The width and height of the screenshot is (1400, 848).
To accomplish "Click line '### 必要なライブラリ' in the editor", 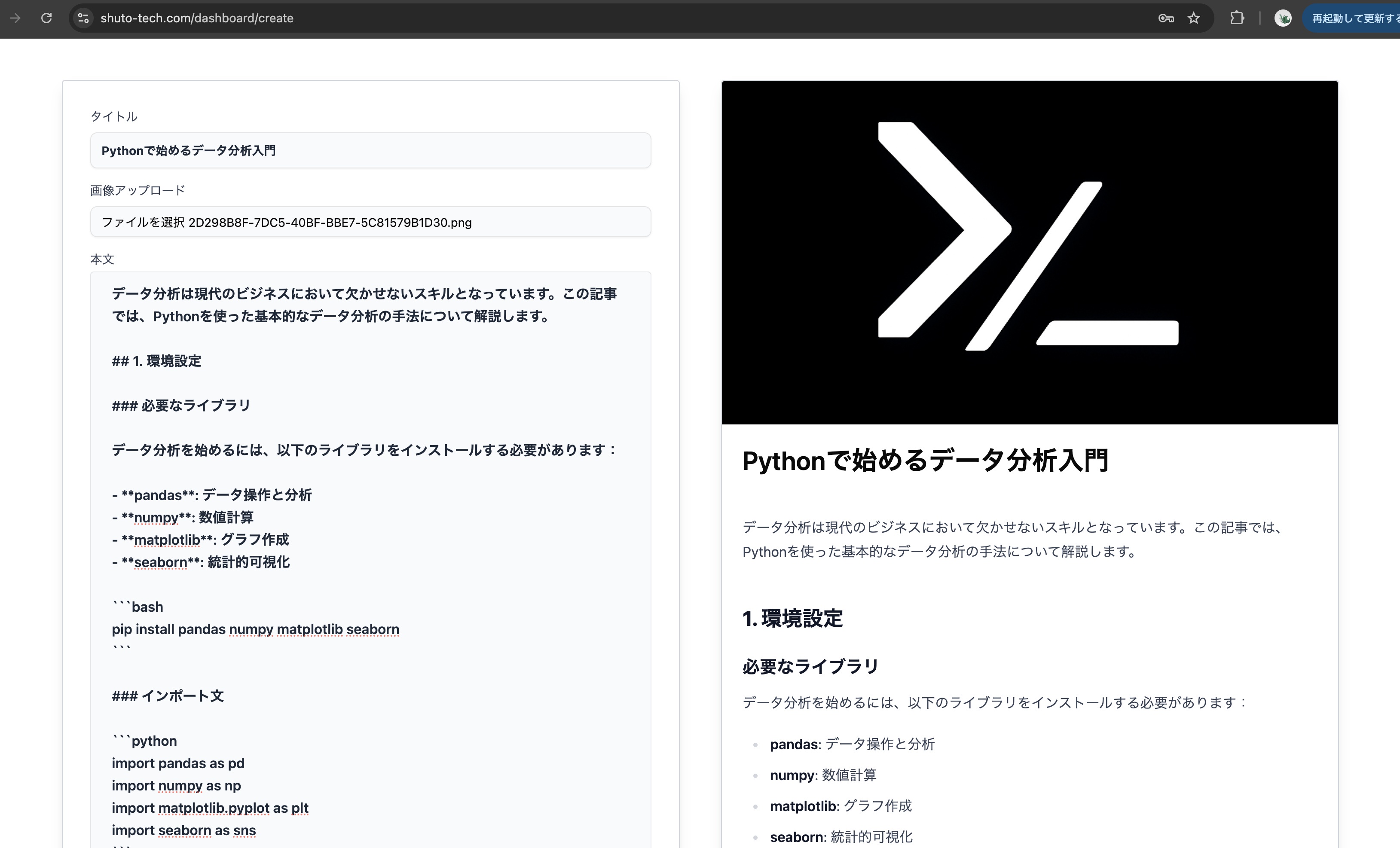I will [x=181, y=405].
